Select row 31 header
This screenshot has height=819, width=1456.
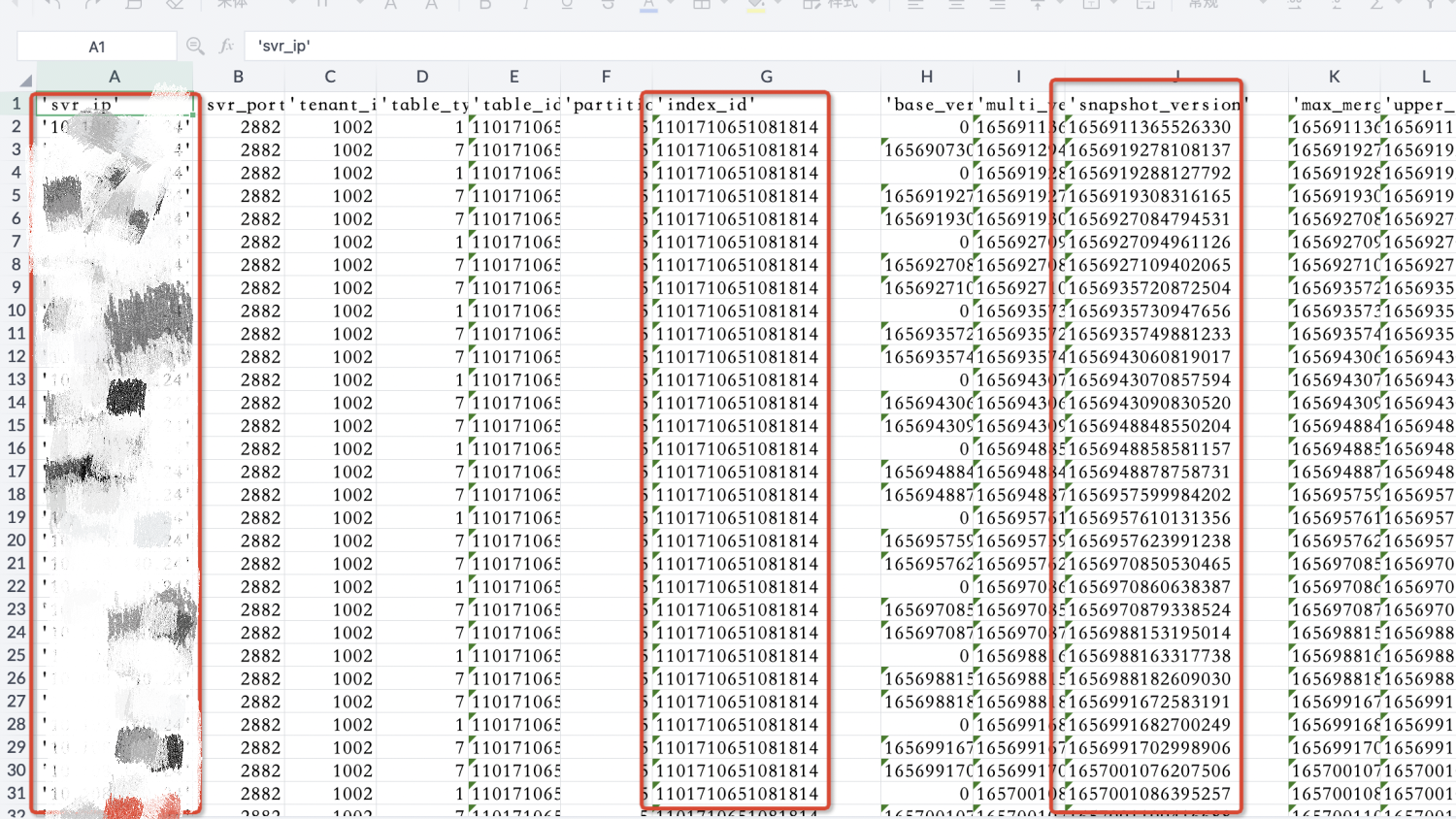(17, 793)
